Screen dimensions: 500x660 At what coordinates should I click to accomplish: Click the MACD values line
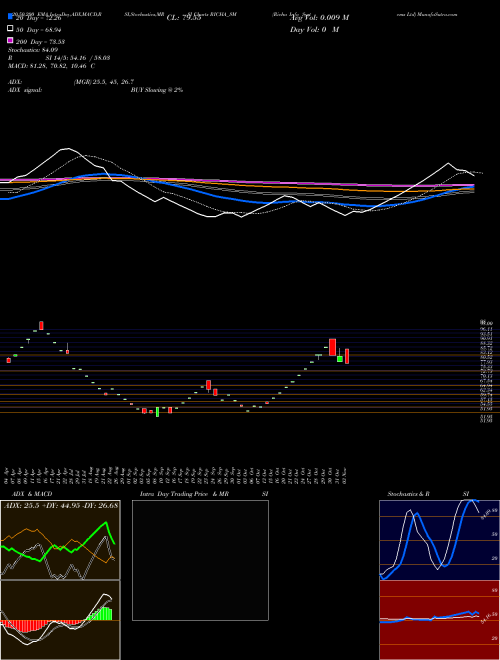(x=51, y=66)
